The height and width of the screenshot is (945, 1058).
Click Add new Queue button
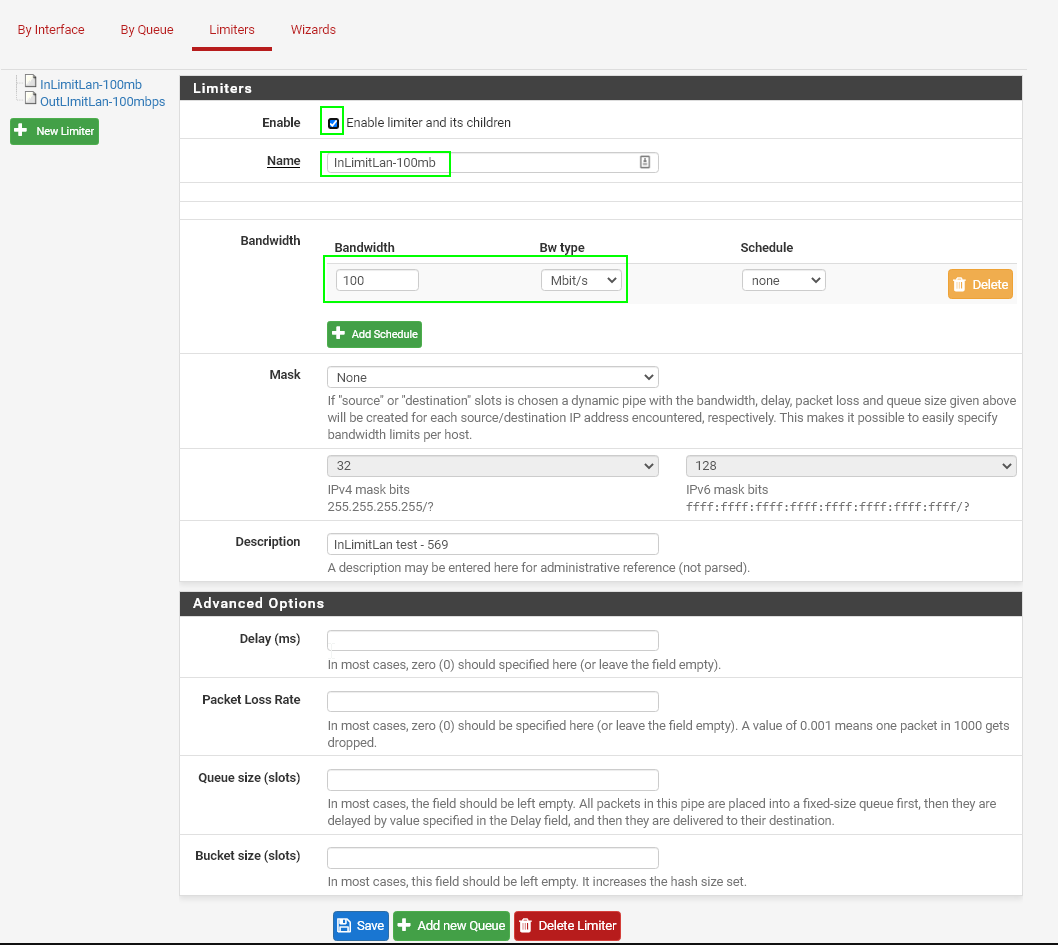pos(451,925)
